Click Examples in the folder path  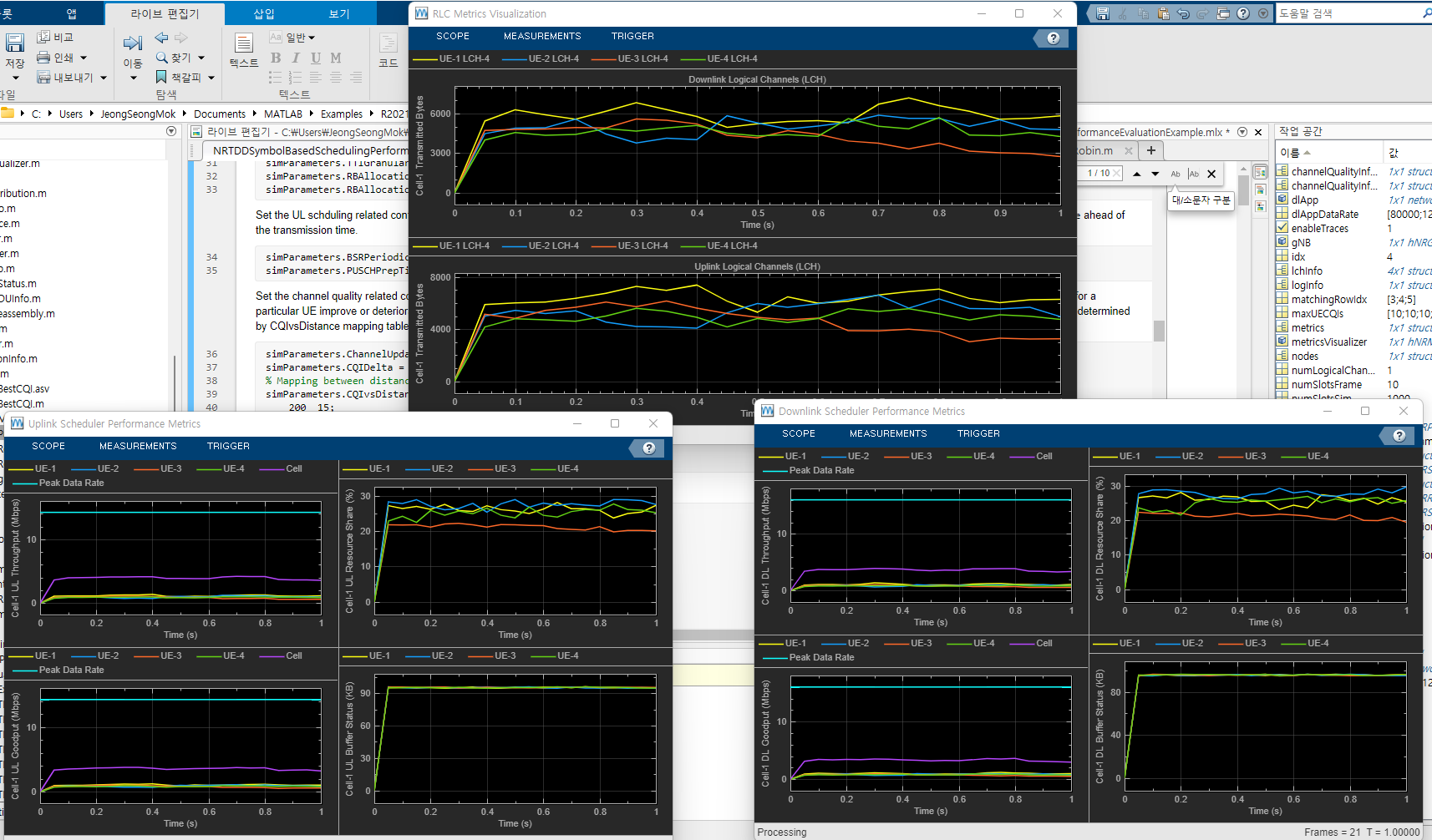pyautogui.click(x=342, y=114)
